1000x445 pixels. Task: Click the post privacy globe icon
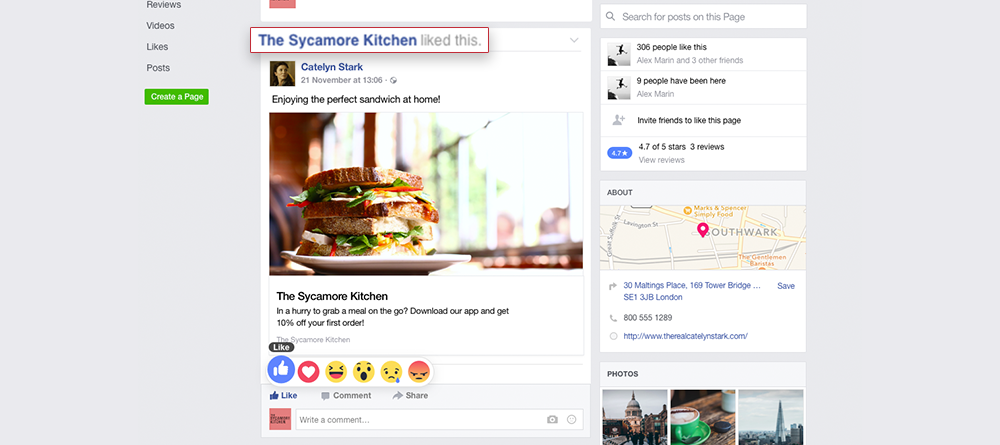(x=393, y=80)
